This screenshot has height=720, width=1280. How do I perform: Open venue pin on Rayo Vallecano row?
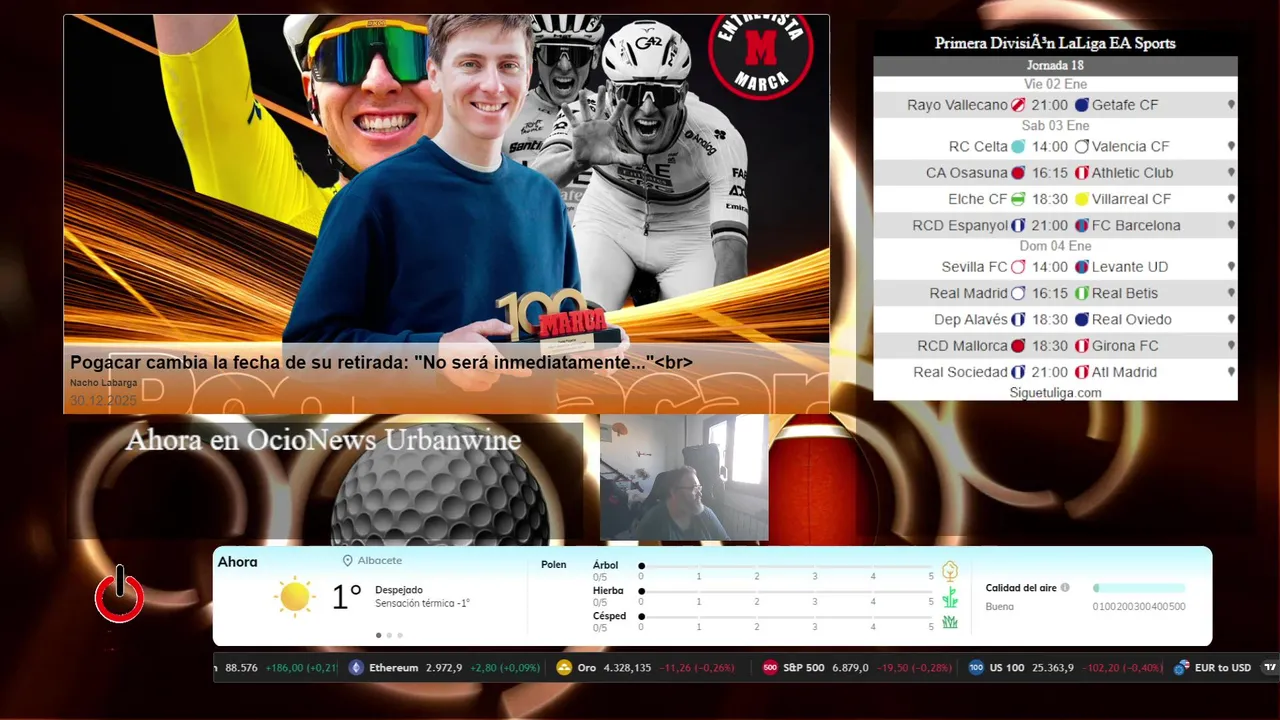point(1231,105)
